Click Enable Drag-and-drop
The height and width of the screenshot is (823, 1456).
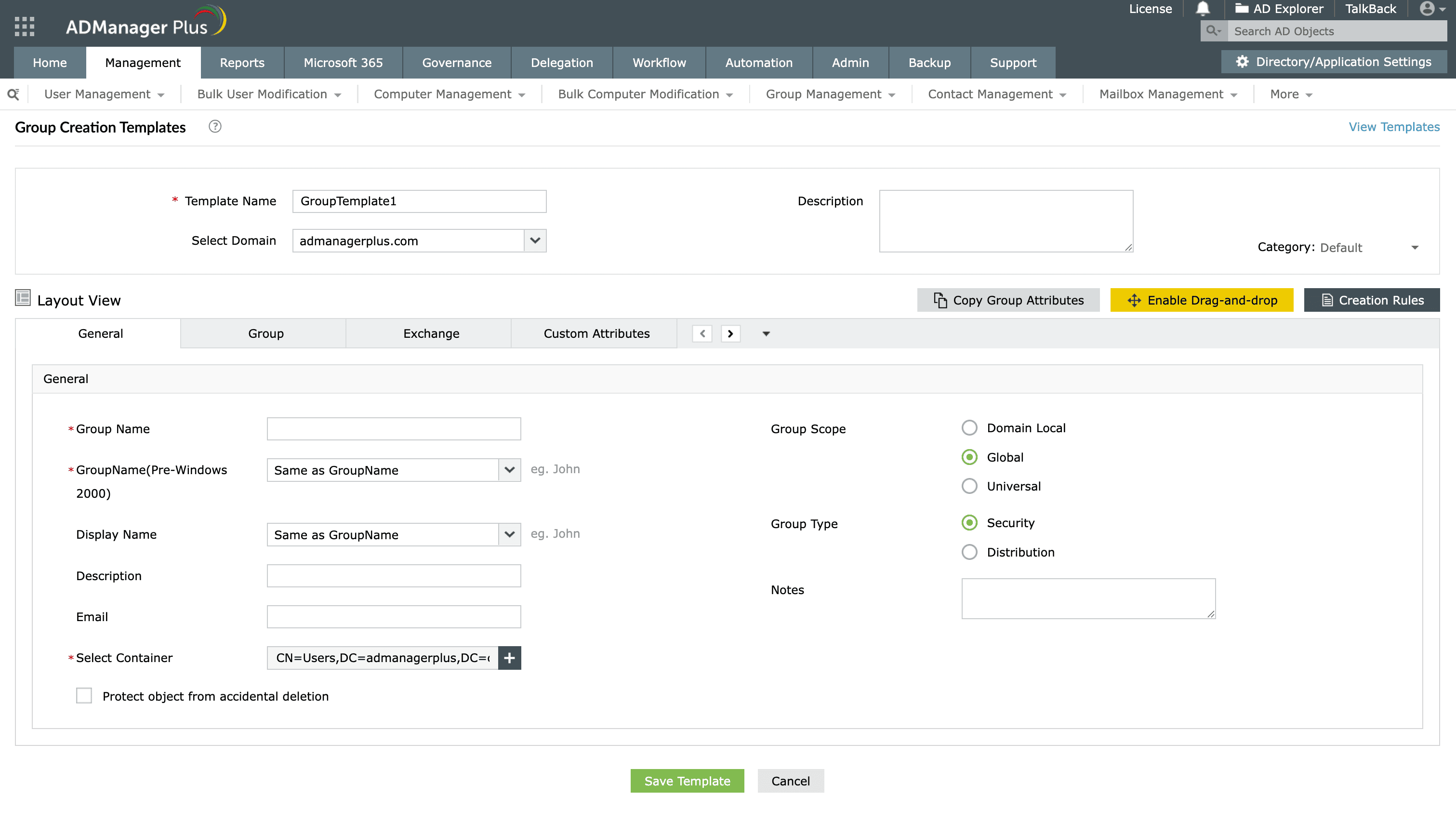(1202, 300)
